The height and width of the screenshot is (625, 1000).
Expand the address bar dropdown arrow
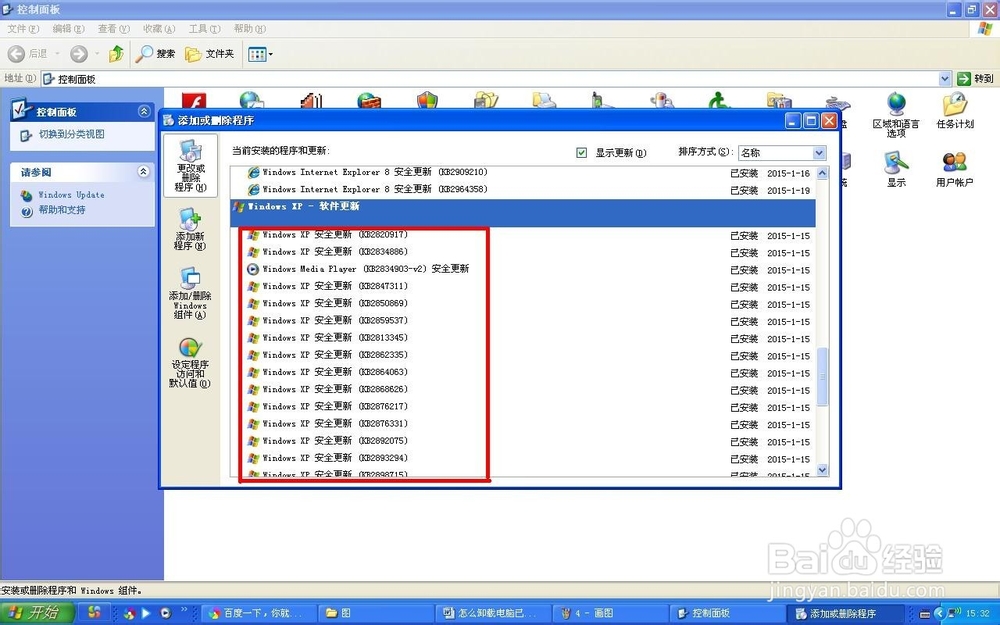pos(945,78)
